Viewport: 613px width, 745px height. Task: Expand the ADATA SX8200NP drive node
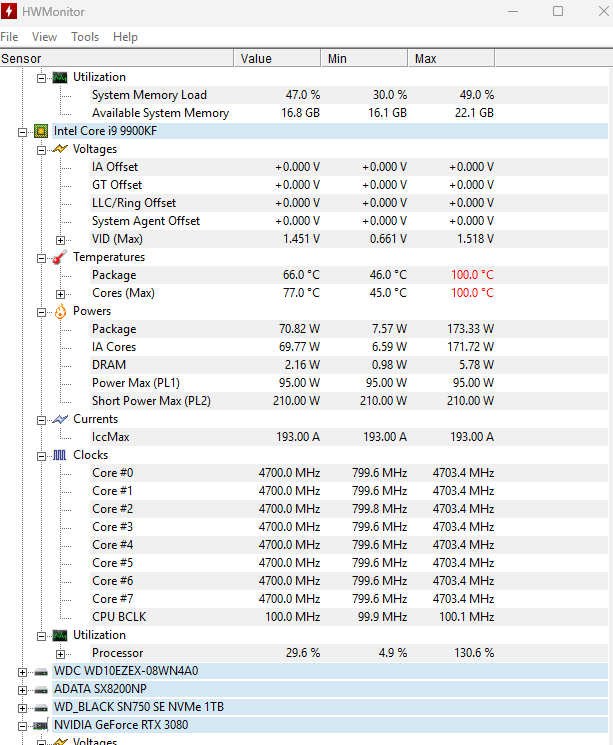pos(22,690)
